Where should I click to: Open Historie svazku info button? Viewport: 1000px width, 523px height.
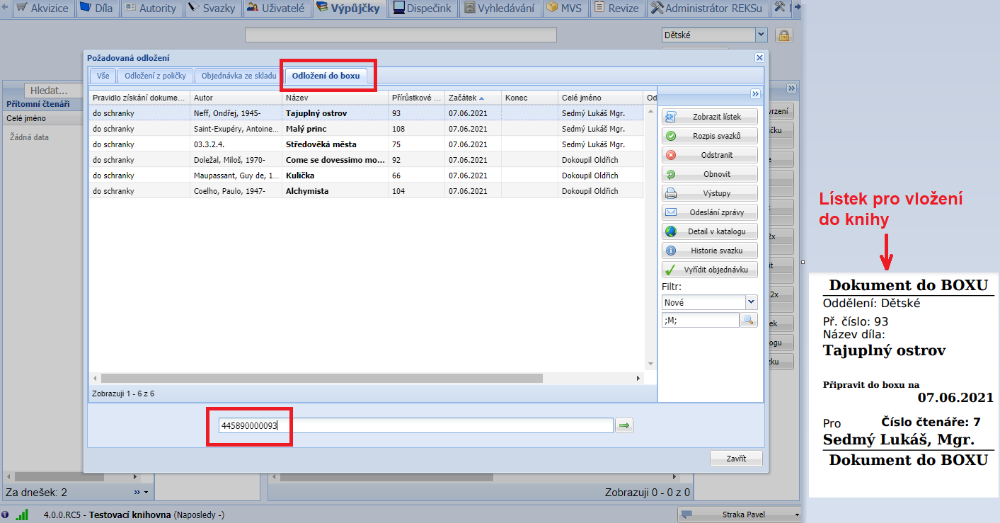[x=710, y=250]
